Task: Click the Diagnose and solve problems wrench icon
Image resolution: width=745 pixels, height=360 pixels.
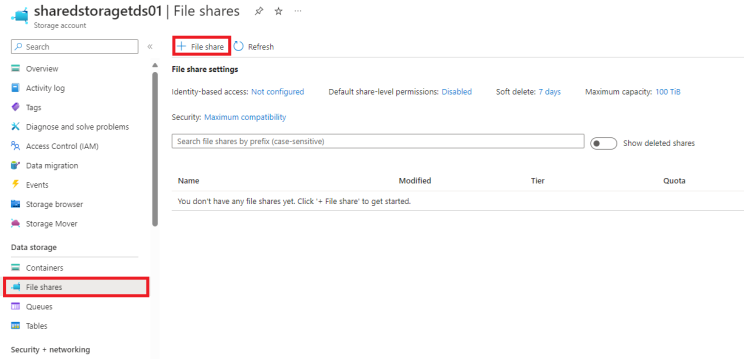Action: pyautogui.click(x=16, y=127)
